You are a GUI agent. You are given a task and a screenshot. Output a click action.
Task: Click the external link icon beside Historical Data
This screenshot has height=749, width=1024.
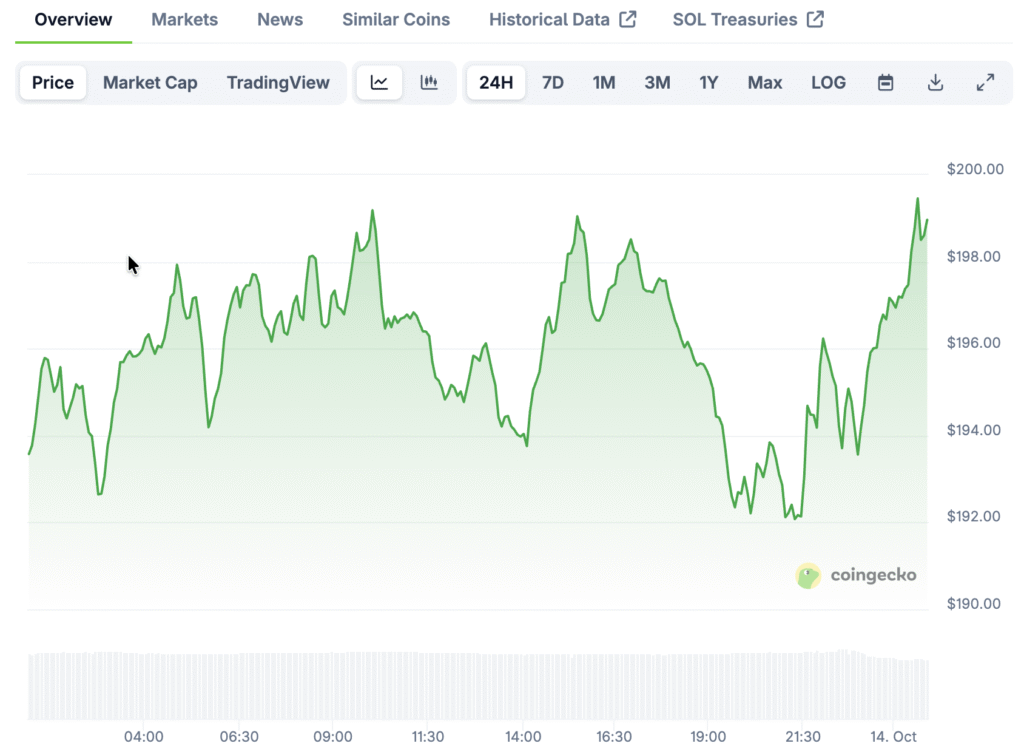(627, 20)
